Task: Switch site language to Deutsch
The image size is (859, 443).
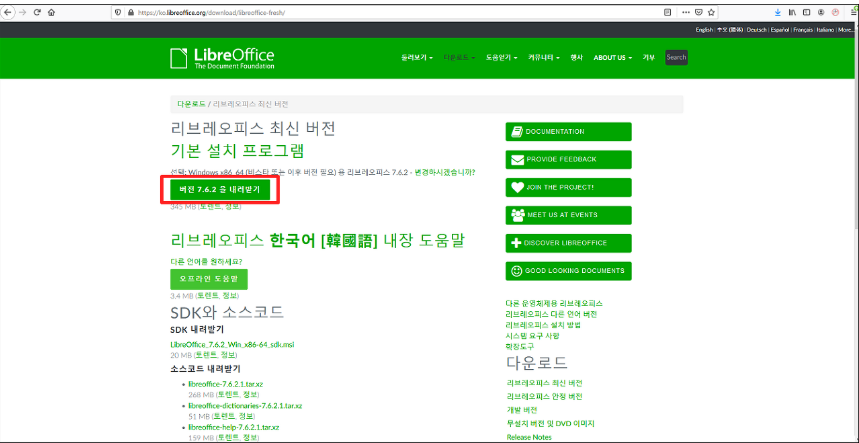Action: [757, 30]
